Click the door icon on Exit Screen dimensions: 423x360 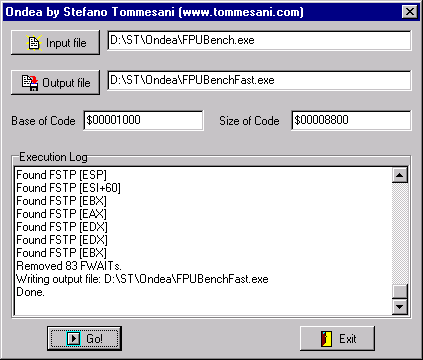click(x=326, y=339)
